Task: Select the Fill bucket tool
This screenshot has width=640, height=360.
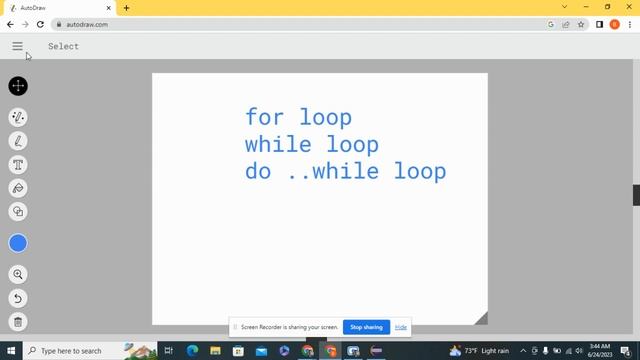Action: point(18,188)
